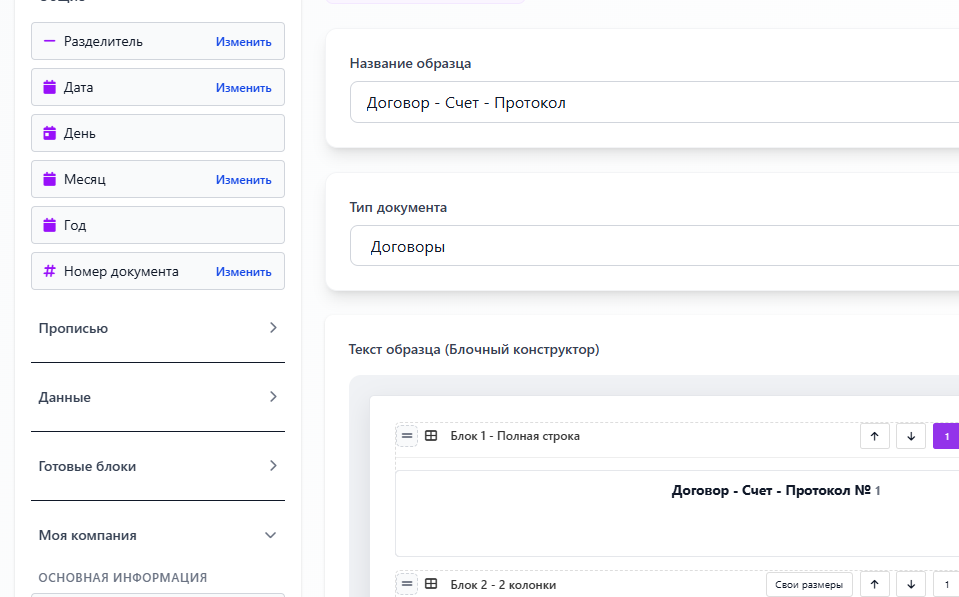Expand the Данные section

(x=157, y=396)
